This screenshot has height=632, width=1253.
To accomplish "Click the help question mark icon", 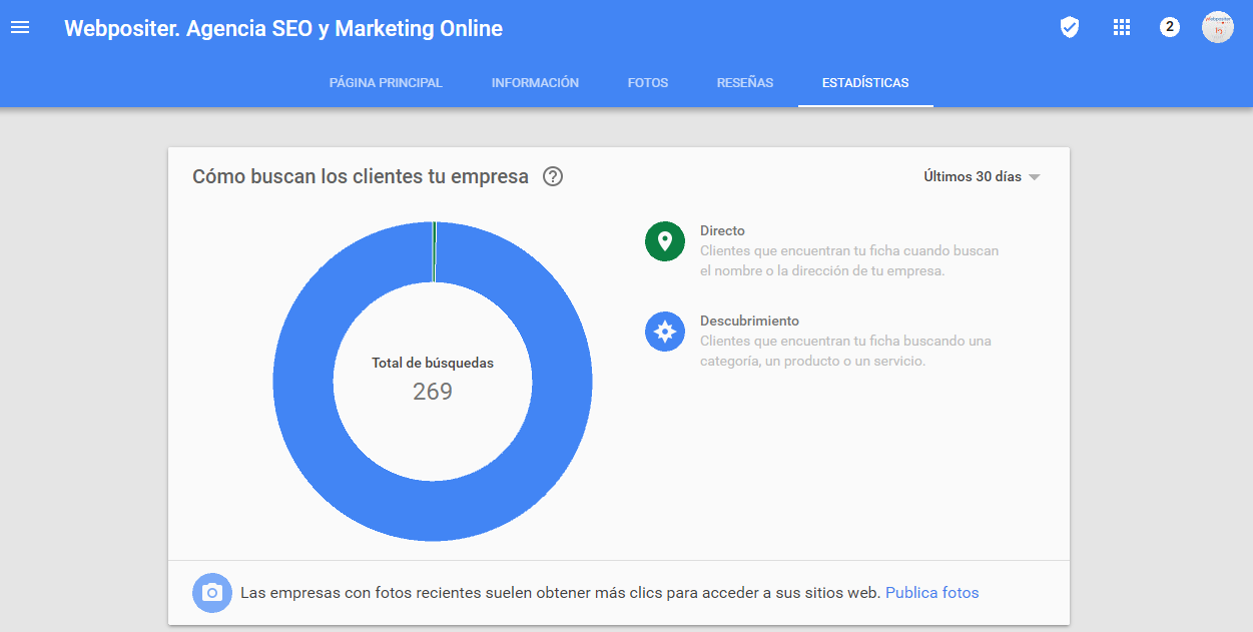I will 553,177.
